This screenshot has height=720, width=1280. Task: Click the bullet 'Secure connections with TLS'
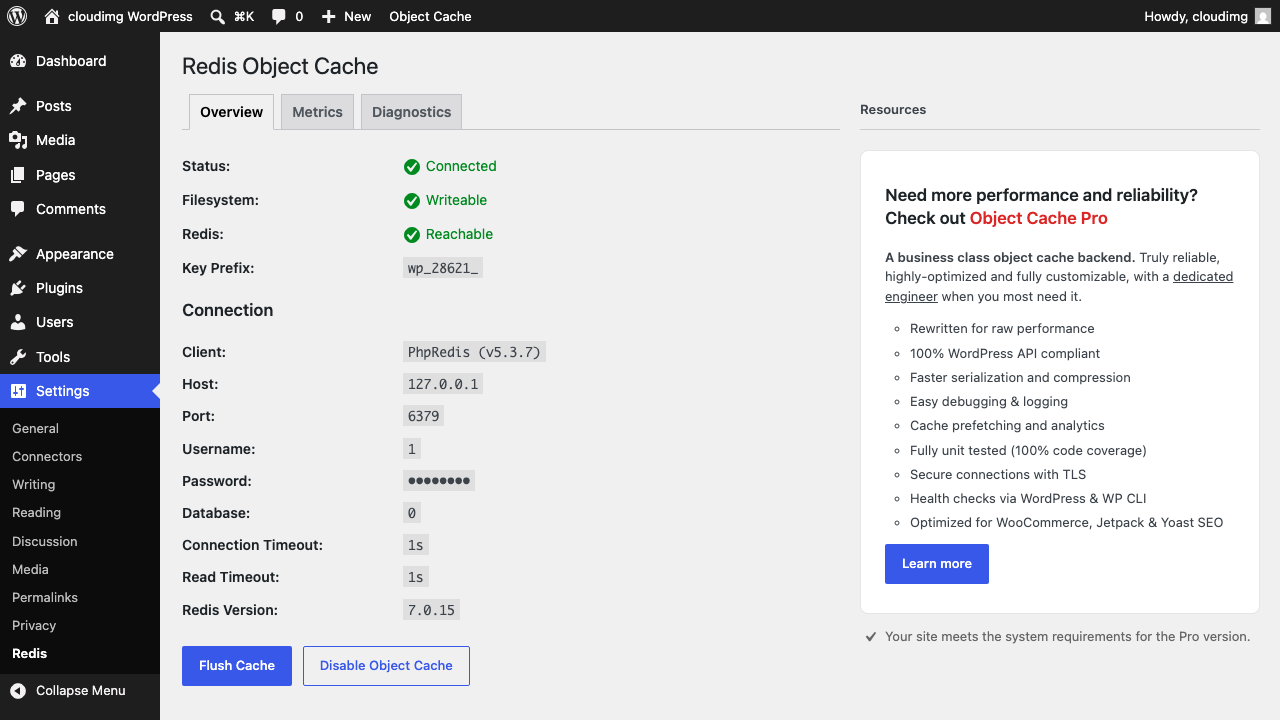(998, 475)
